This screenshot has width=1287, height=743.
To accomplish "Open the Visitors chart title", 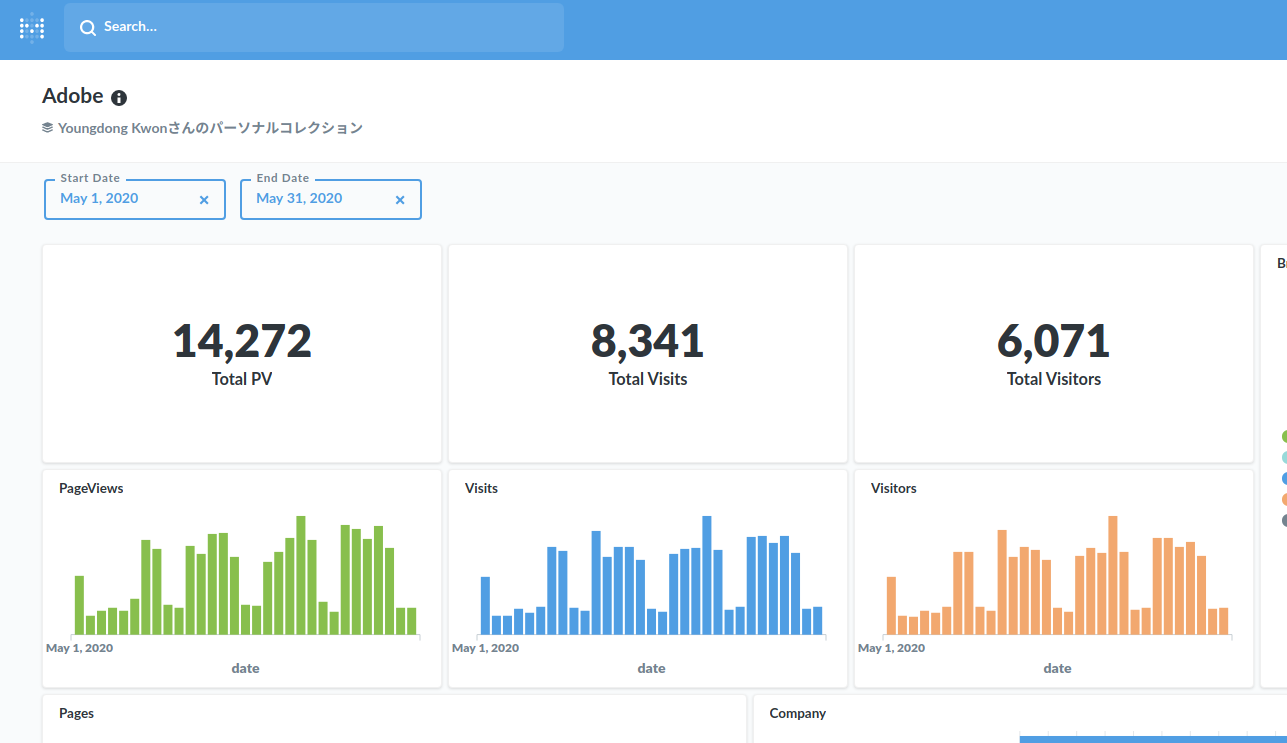I will tap(893, 488).
